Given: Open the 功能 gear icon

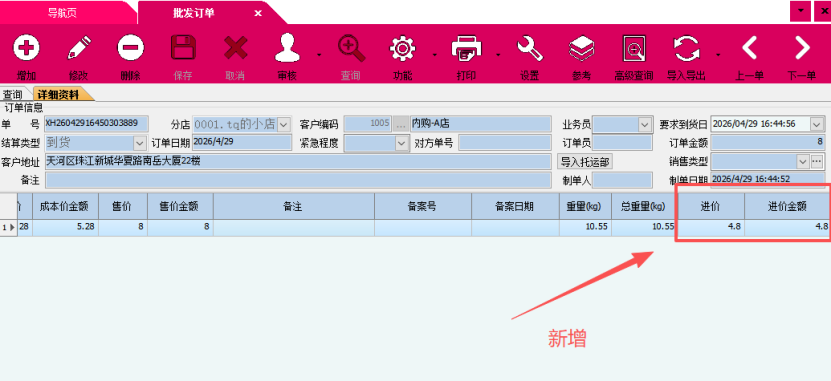Looking at the screenshot, I should coord(403,49).
